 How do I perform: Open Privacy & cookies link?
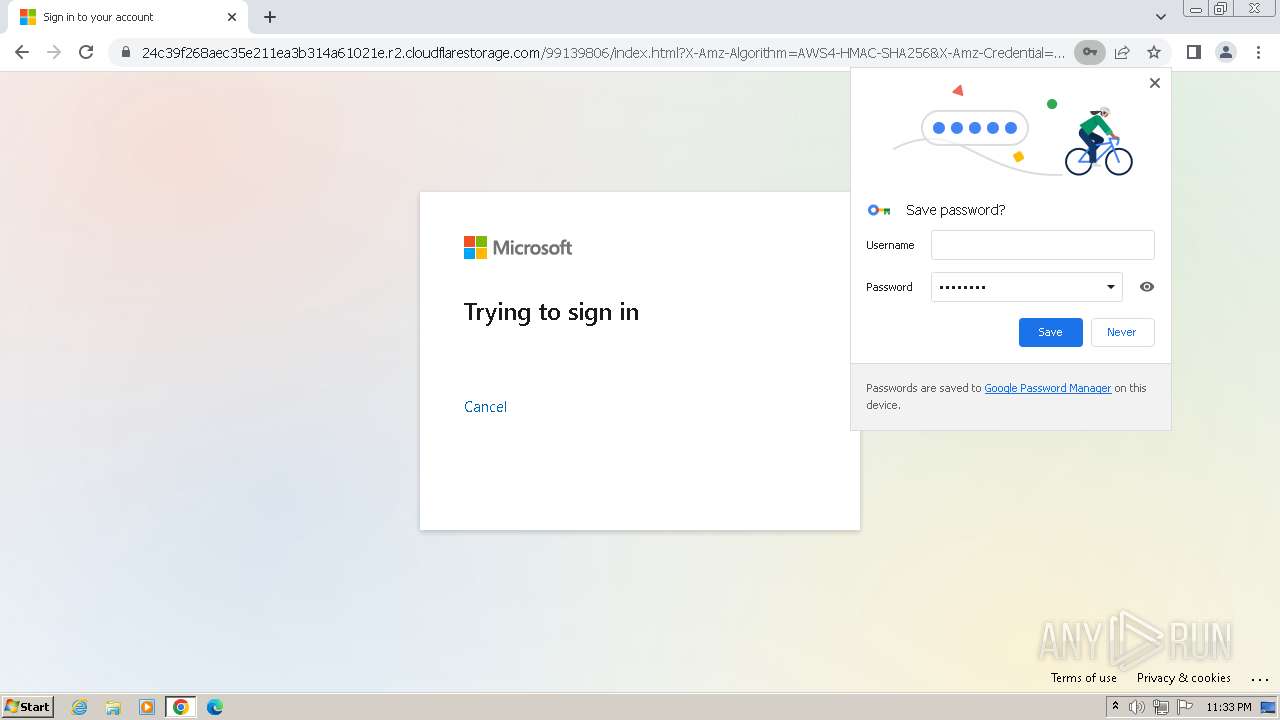1183,678
